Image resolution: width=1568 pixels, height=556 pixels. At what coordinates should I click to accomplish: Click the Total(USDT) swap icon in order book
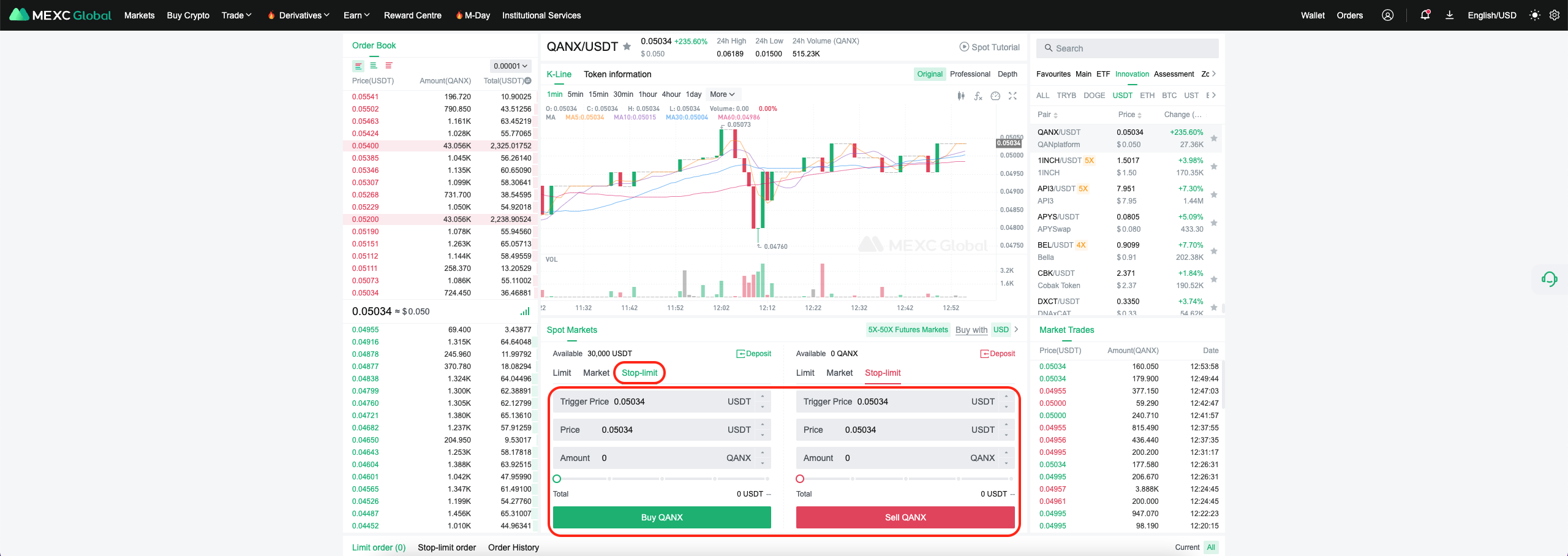(529, 81)
